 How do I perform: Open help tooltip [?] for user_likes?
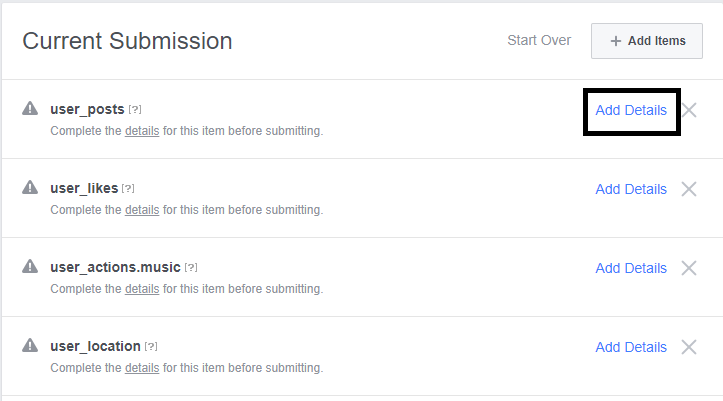coord(128,189)
